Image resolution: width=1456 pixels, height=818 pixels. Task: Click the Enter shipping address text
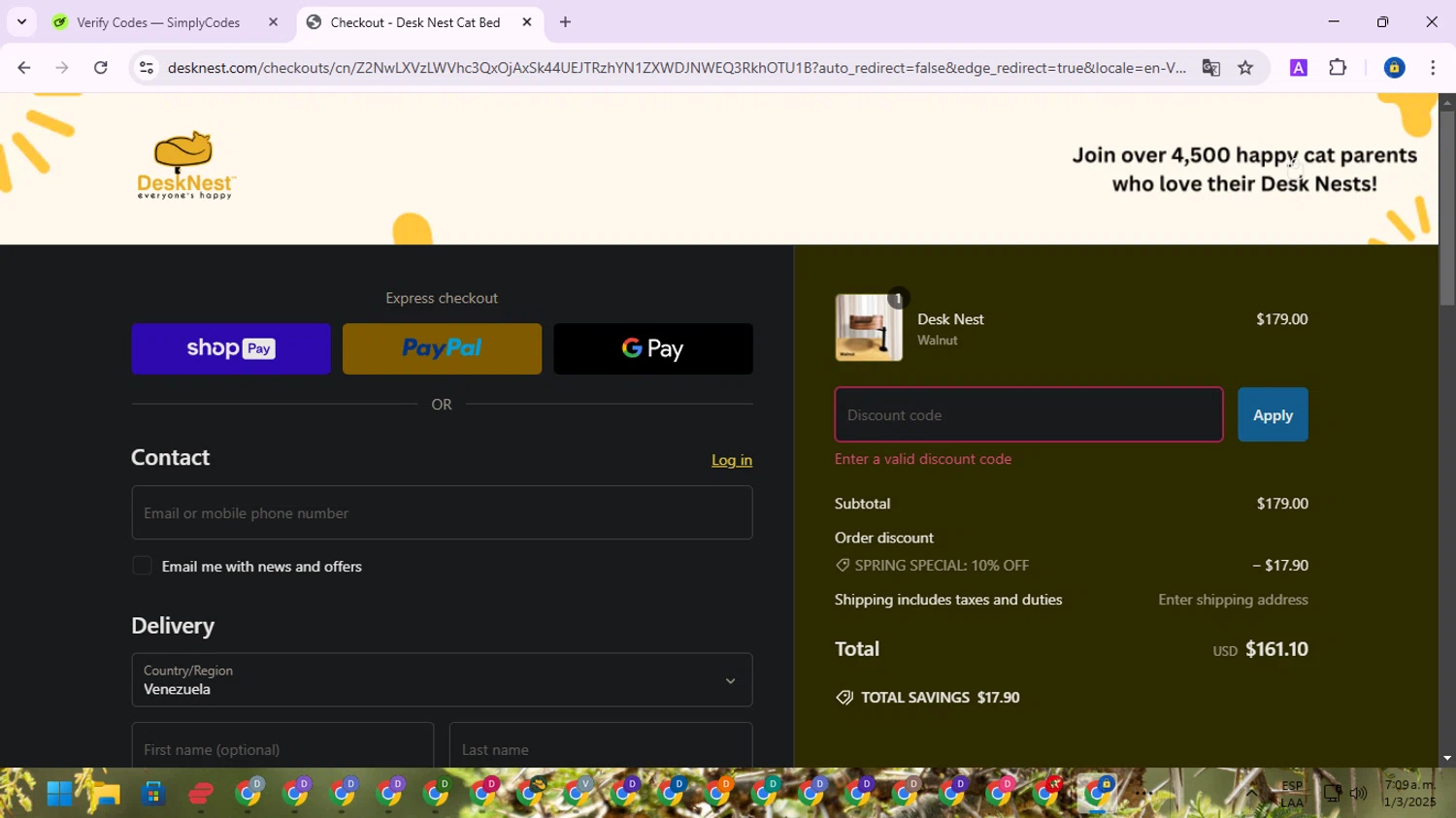pos(1233,600)
